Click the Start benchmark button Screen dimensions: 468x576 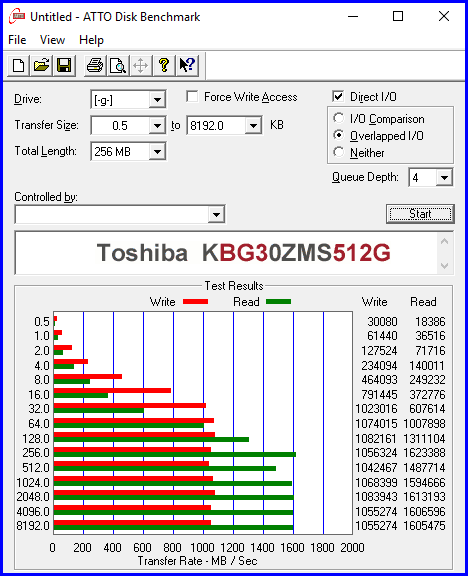click(x=420, y=214)
